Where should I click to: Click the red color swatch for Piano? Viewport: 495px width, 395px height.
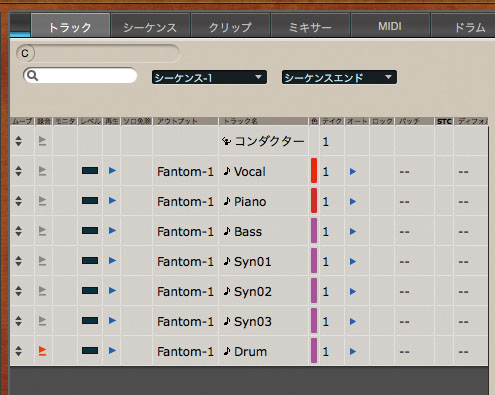(314, 201)
